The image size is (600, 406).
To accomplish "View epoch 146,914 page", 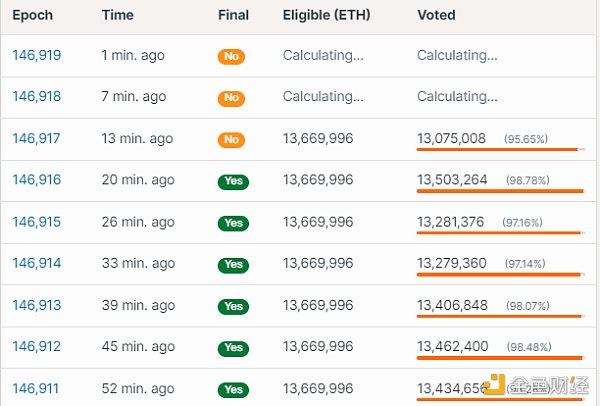I will 37,263.
